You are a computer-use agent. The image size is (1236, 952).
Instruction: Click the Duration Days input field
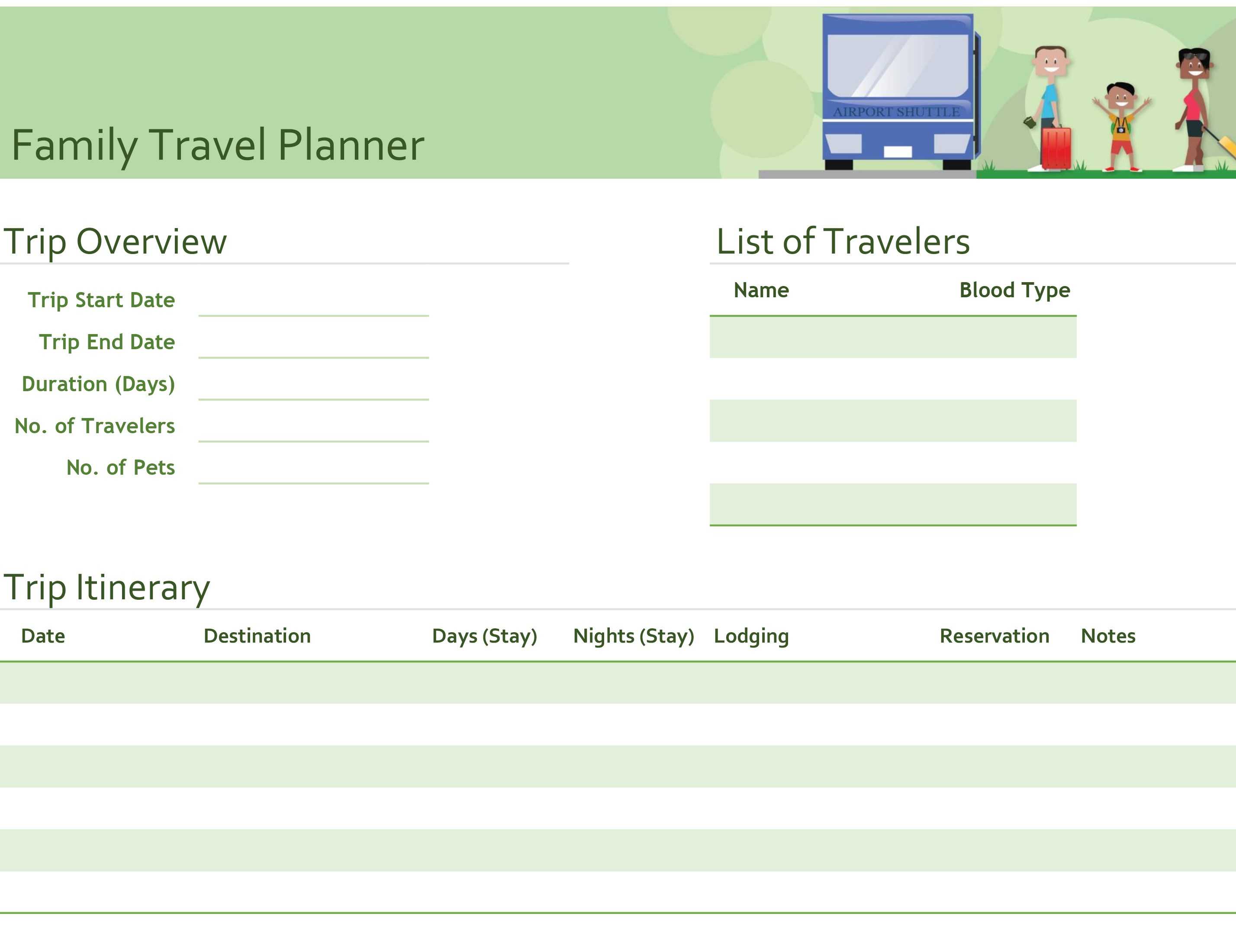click(x=313, y=383)
